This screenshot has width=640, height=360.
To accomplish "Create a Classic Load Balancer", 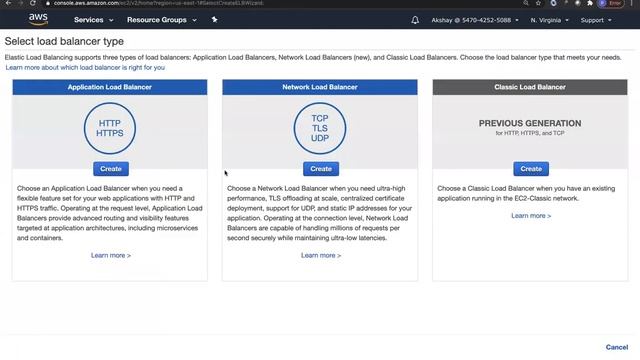I will (531, 169).
